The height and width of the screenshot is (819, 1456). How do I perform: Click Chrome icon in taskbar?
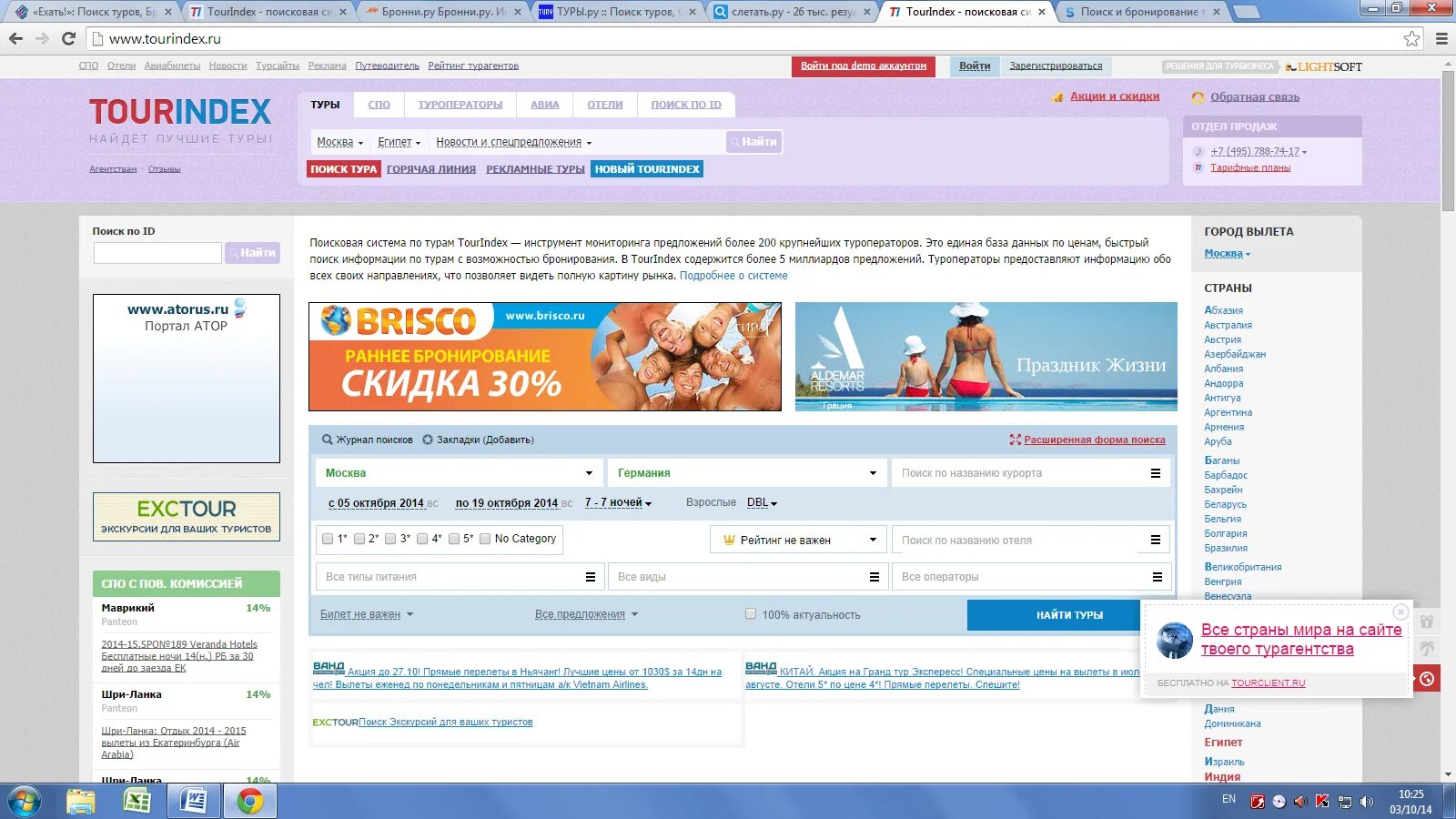coord(249,802)
